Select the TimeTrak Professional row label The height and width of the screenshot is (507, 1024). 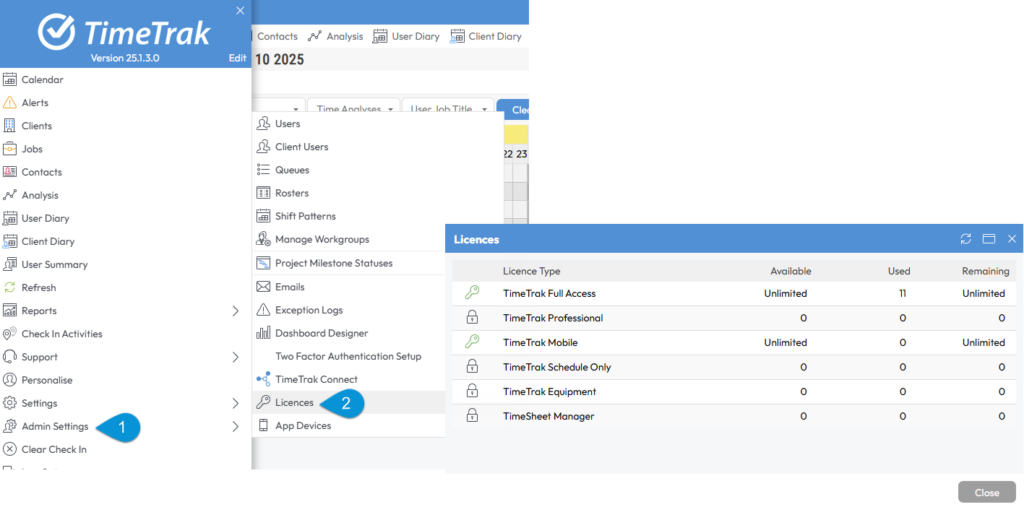pyautogui.click(x=553, y=318)
